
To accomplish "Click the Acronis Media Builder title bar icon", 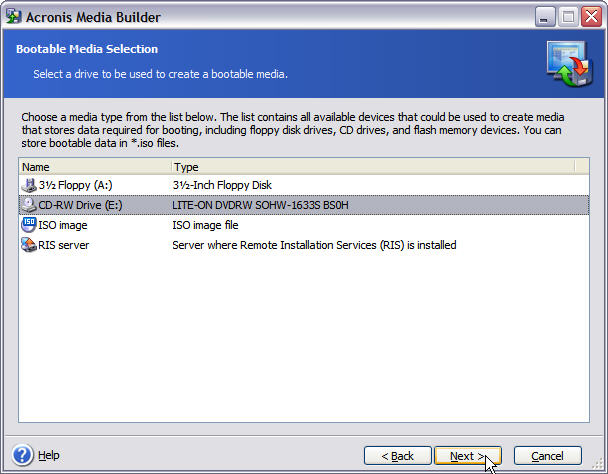I will (14, 17).
